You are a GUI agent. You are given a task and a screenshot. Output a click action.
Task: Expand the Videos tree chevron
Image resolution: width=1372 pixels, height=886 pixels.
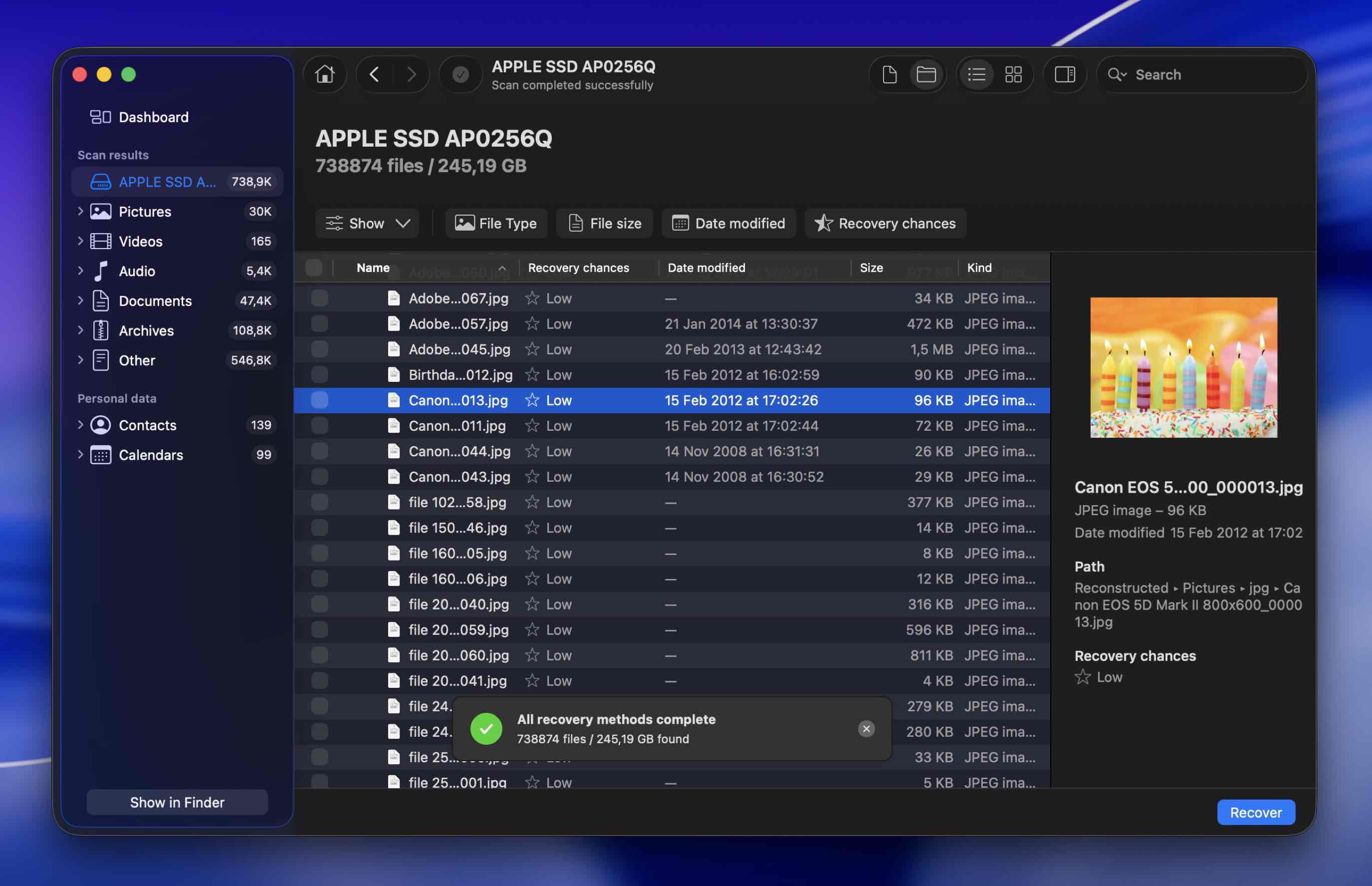click(x=80, y=241)
